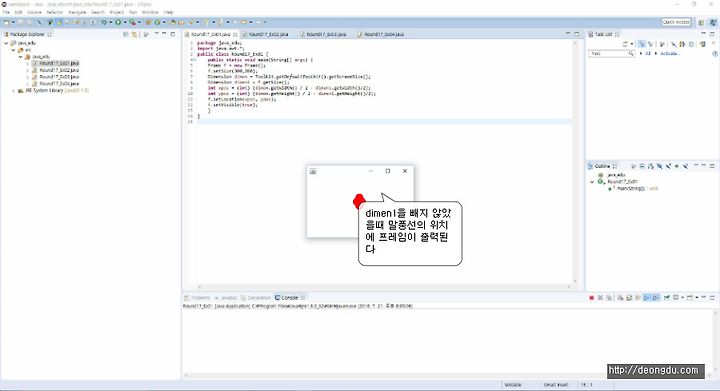Open the Window menu
The height and width of the screenshot is (391, 720).
150,12
